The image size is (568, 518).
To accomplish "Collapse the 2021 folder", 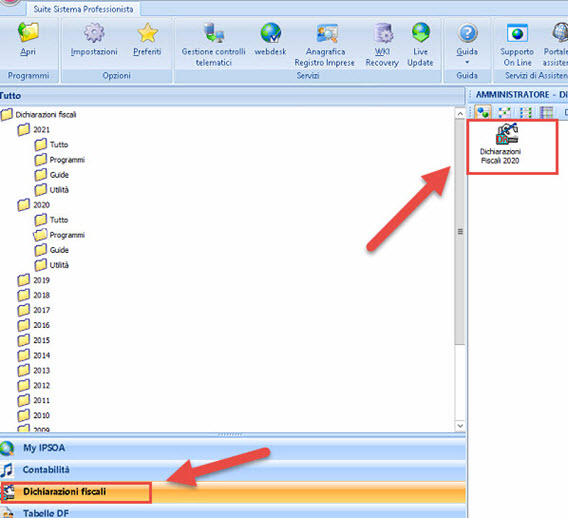I will tap(33, 130).
